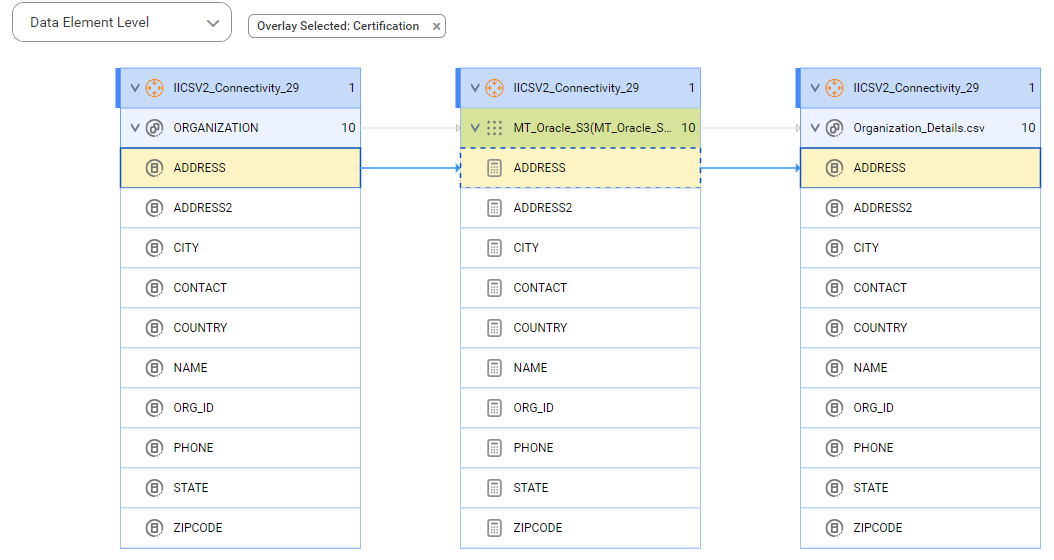Click ADDRESS column icon in ORGANIZATION
Image resolution: width=1054 pixels, height=560 pixels.
pos(155,168)
